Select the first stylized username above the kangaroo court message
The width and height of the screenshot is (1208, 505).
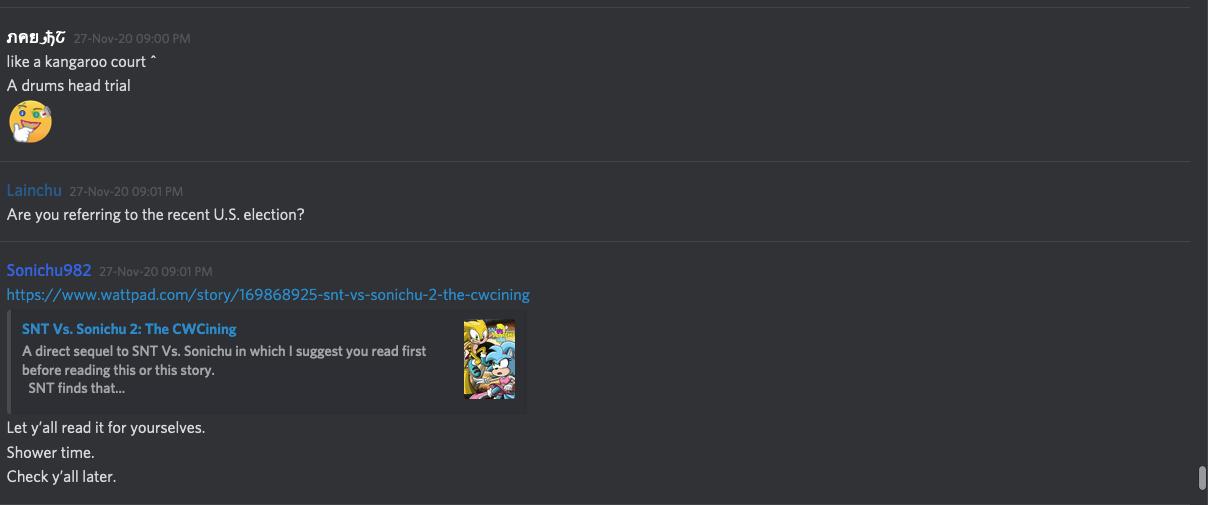(36, 38)
